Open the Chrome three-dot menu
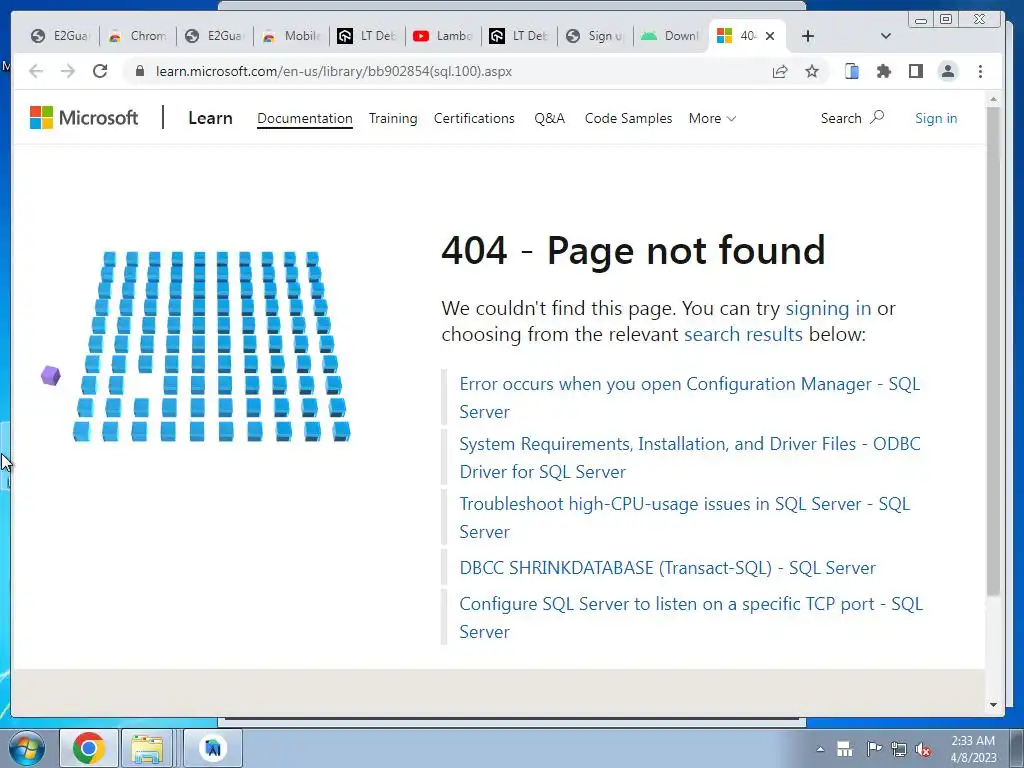 [x=980, y=71]
